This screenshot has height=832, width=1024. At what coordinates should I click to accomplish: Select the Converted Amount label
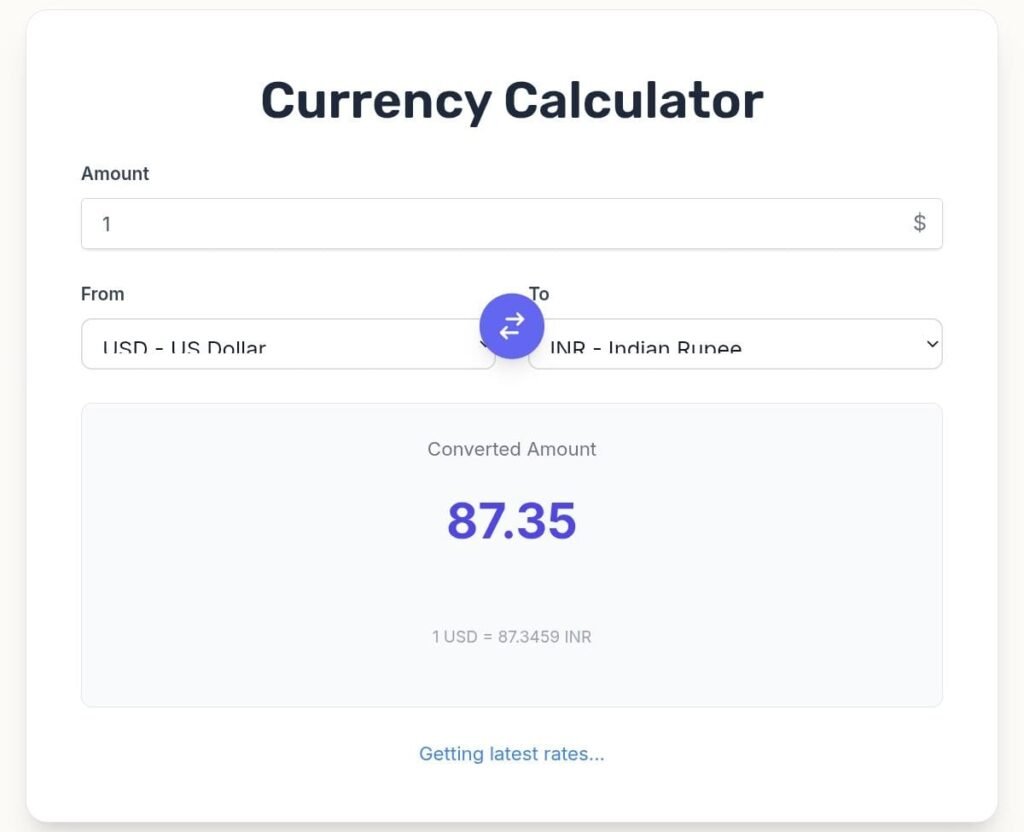pyautogui.click(x=511, y=449)
